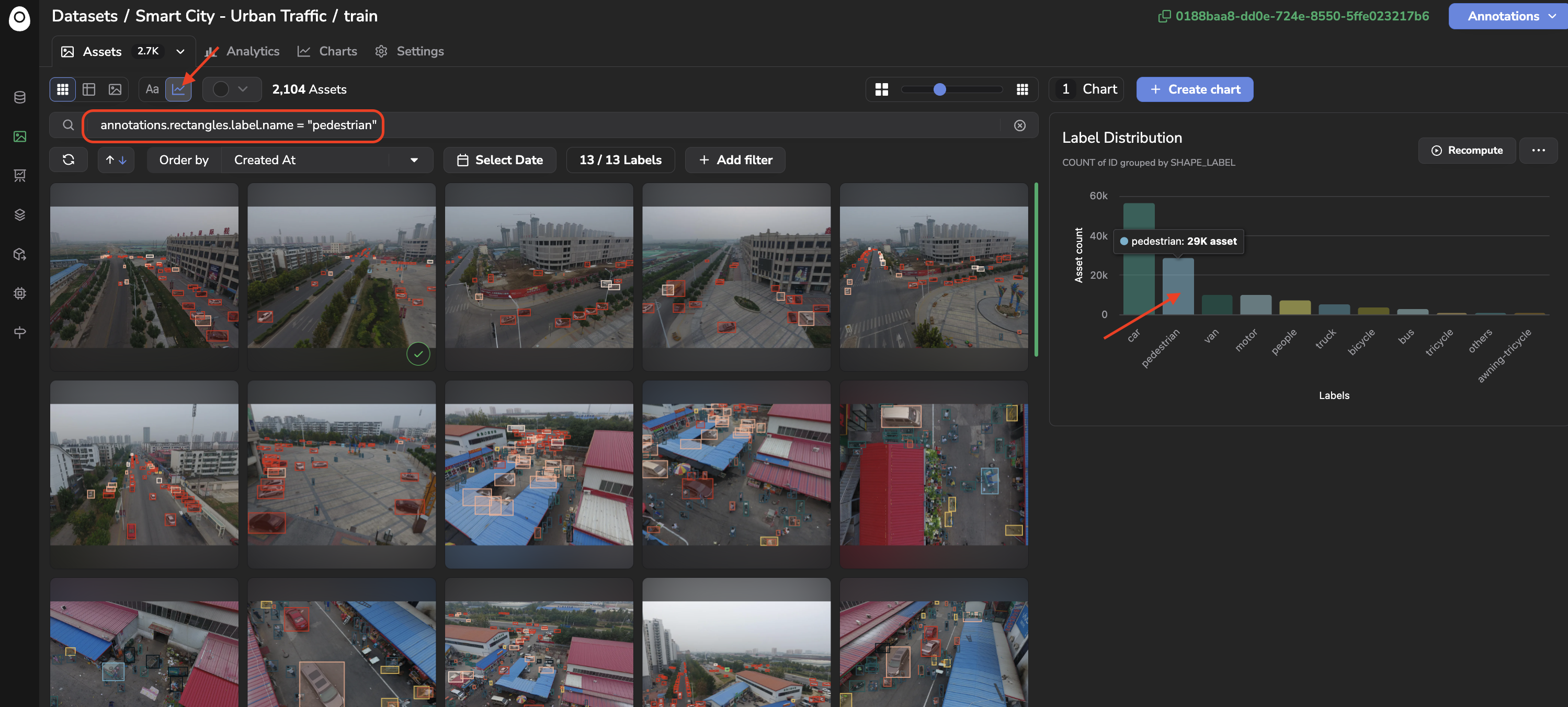This screenshot has width=1568, height=707.
Task: Click the green checkmark on the second thumbnail
Action: coord(418,353)
